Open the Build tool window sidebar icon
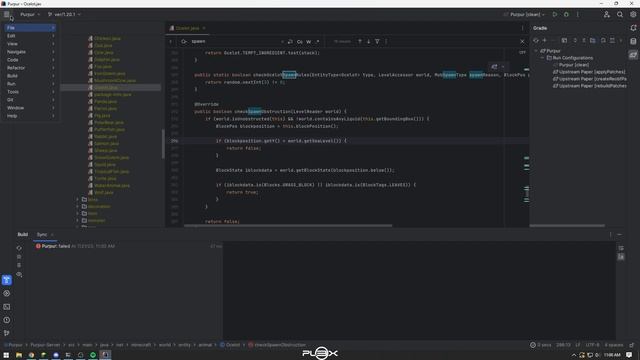The height and width of the screenshot is (360, 640). (7, 280)
